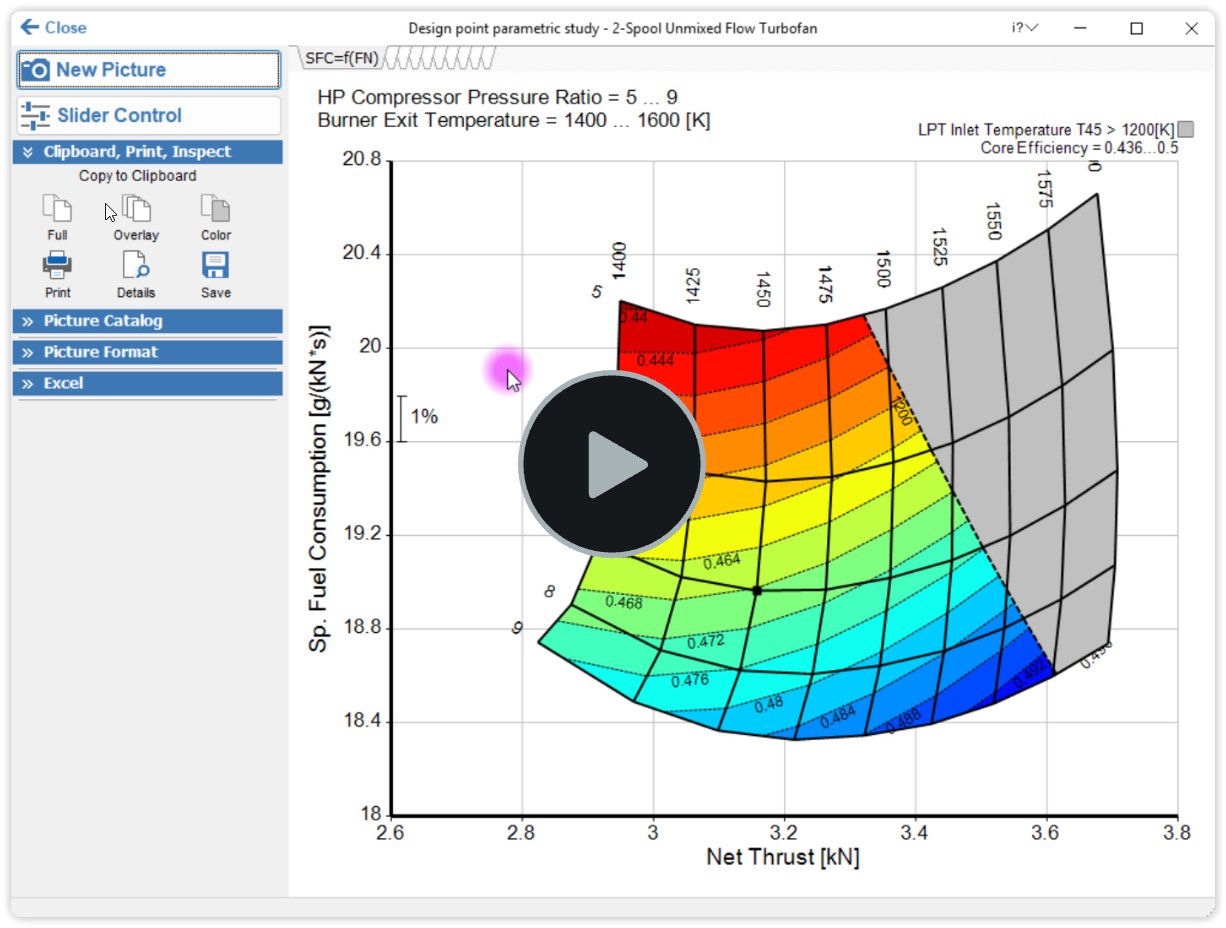Open the Slider Control panel

pos(148,115)
